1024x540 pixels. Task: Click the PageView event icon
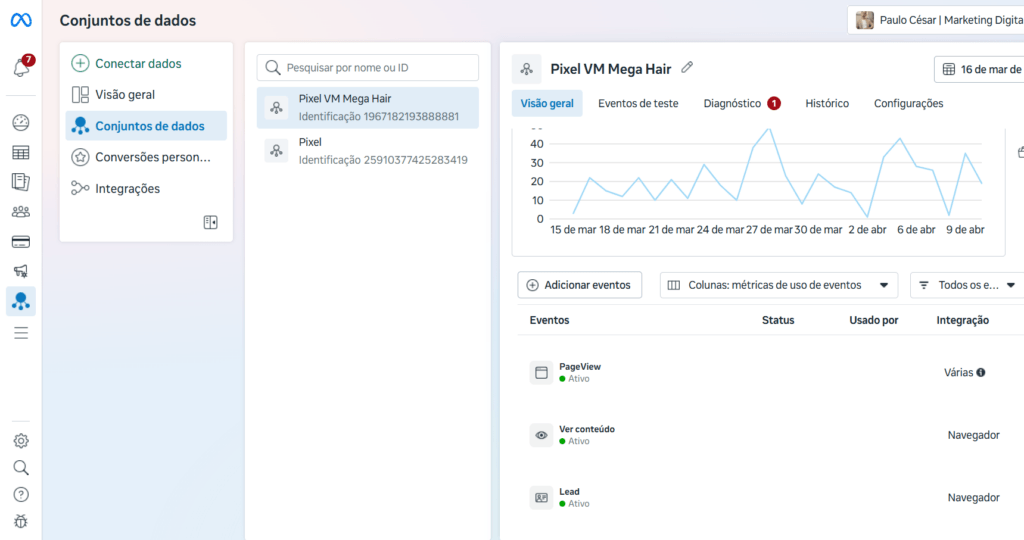tap(541, 372)
